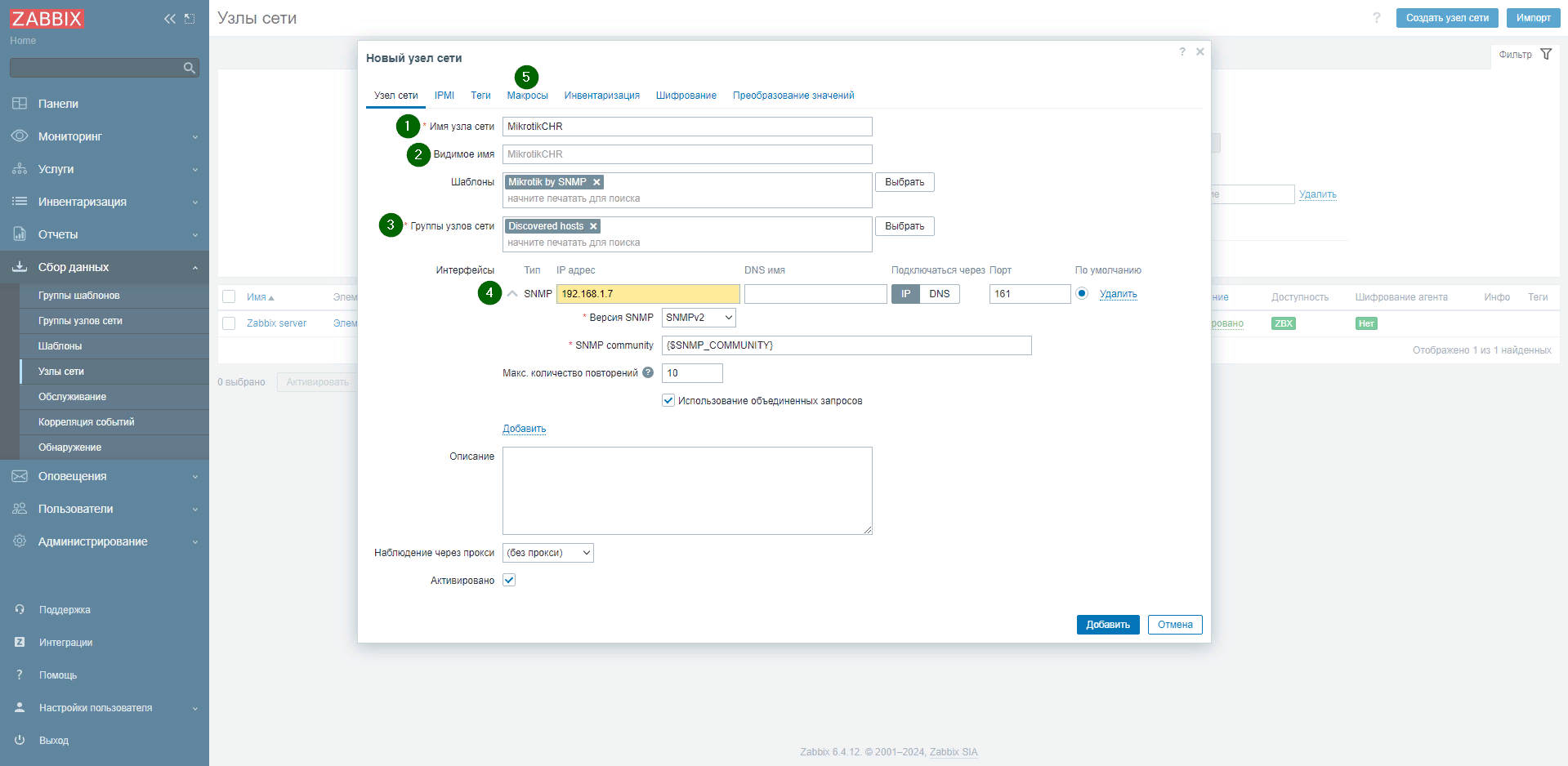1568x766 pixels.
Task: Select IP connection mode
Action: click(x=905, y=294)
